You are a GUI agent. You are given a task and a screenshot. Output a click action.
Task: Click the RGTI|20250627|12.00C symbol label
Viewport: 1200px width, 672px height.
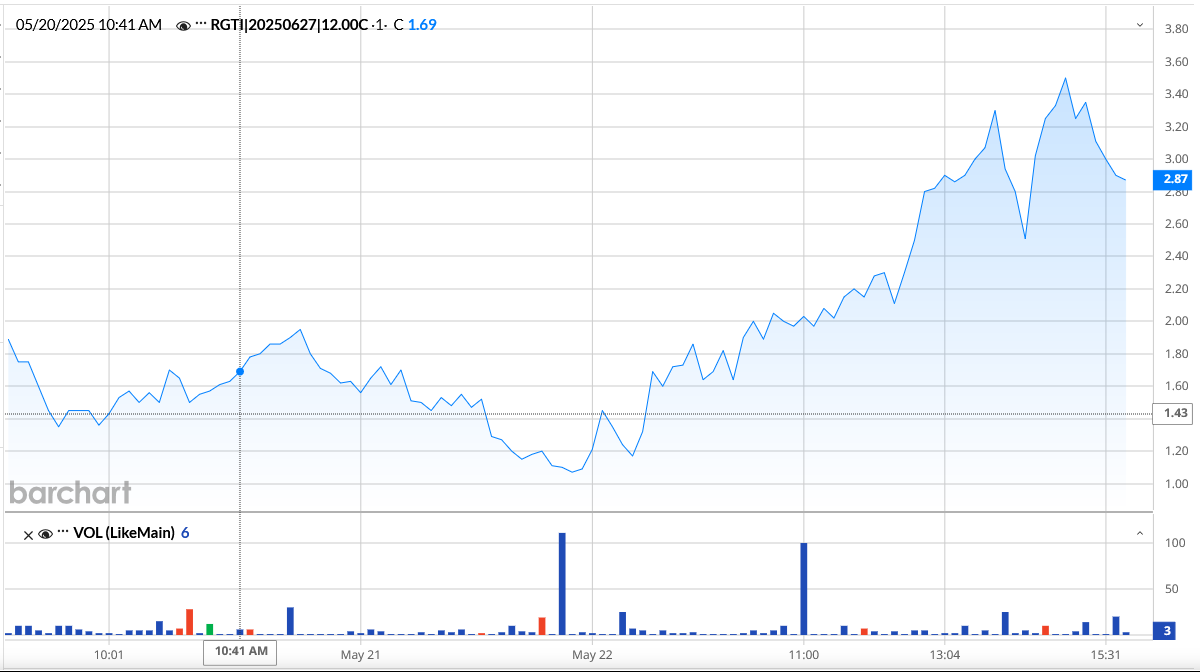(290, 25)
